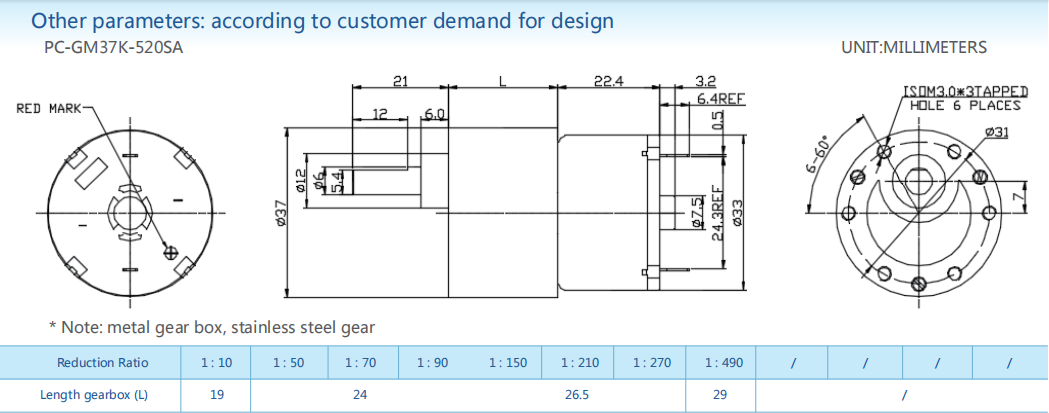Image resolution: width=1049 pixels, height=413 pixels.
Task: Click the Ø33 diameter dimension label
Action: [737, 213]
